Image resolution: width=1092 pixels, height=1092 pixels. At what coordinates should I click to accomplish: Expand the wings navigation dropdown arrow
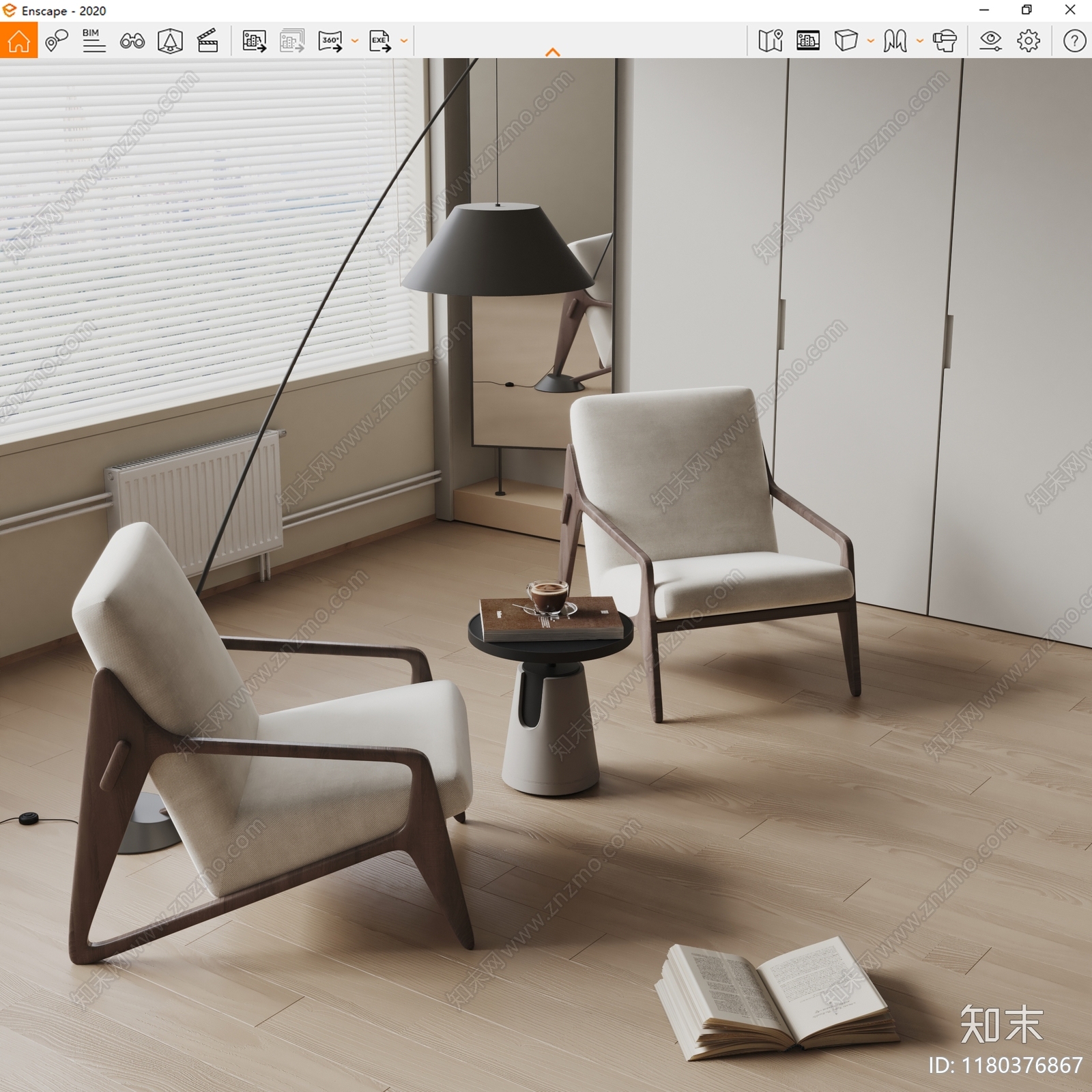coord(919,41)
